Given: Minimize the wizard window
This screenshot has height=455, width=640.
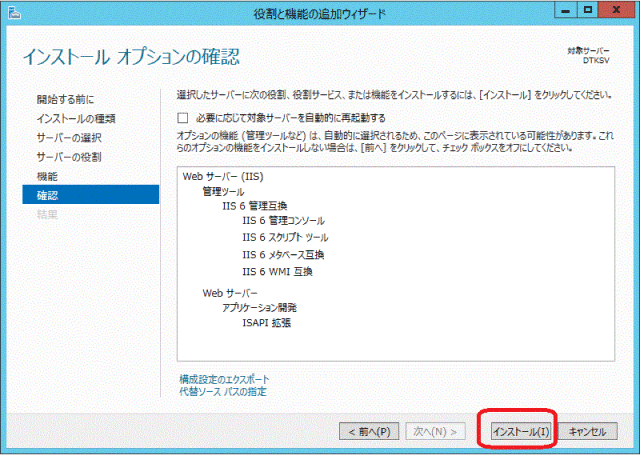Looking at the screenshot, I should pyautogui.click(x=565, y=10).
